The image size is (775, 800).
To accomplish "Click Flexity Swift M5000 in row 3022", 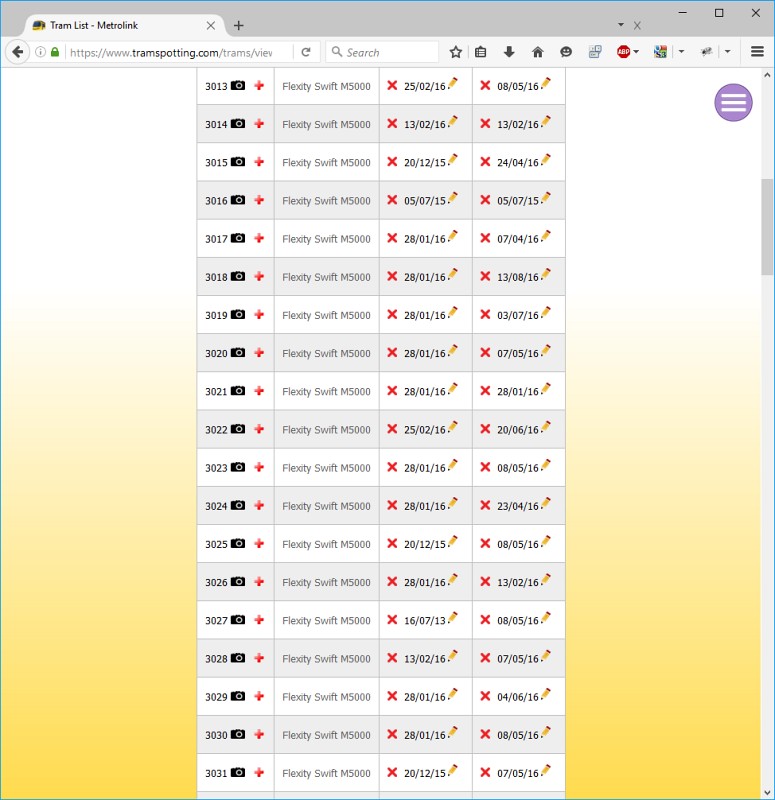I will [x=326, y=430].
